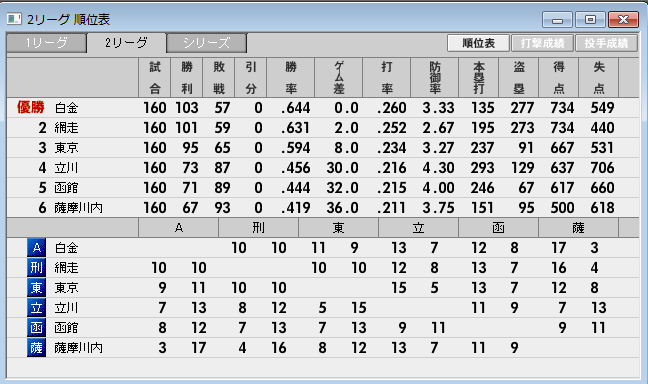Click 東京's batting average .234
The height and width of the screenshot is (384, 648).
[392, 148]
